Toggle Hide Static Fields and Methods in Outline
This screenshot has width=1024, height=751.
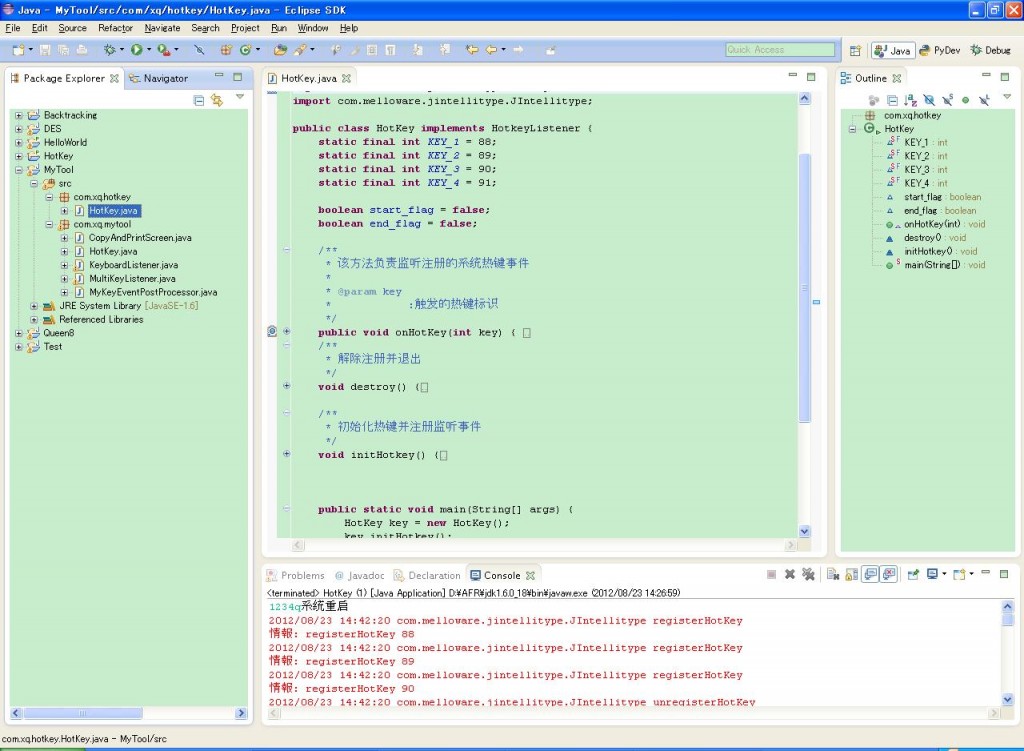click(x=947, y=100)
